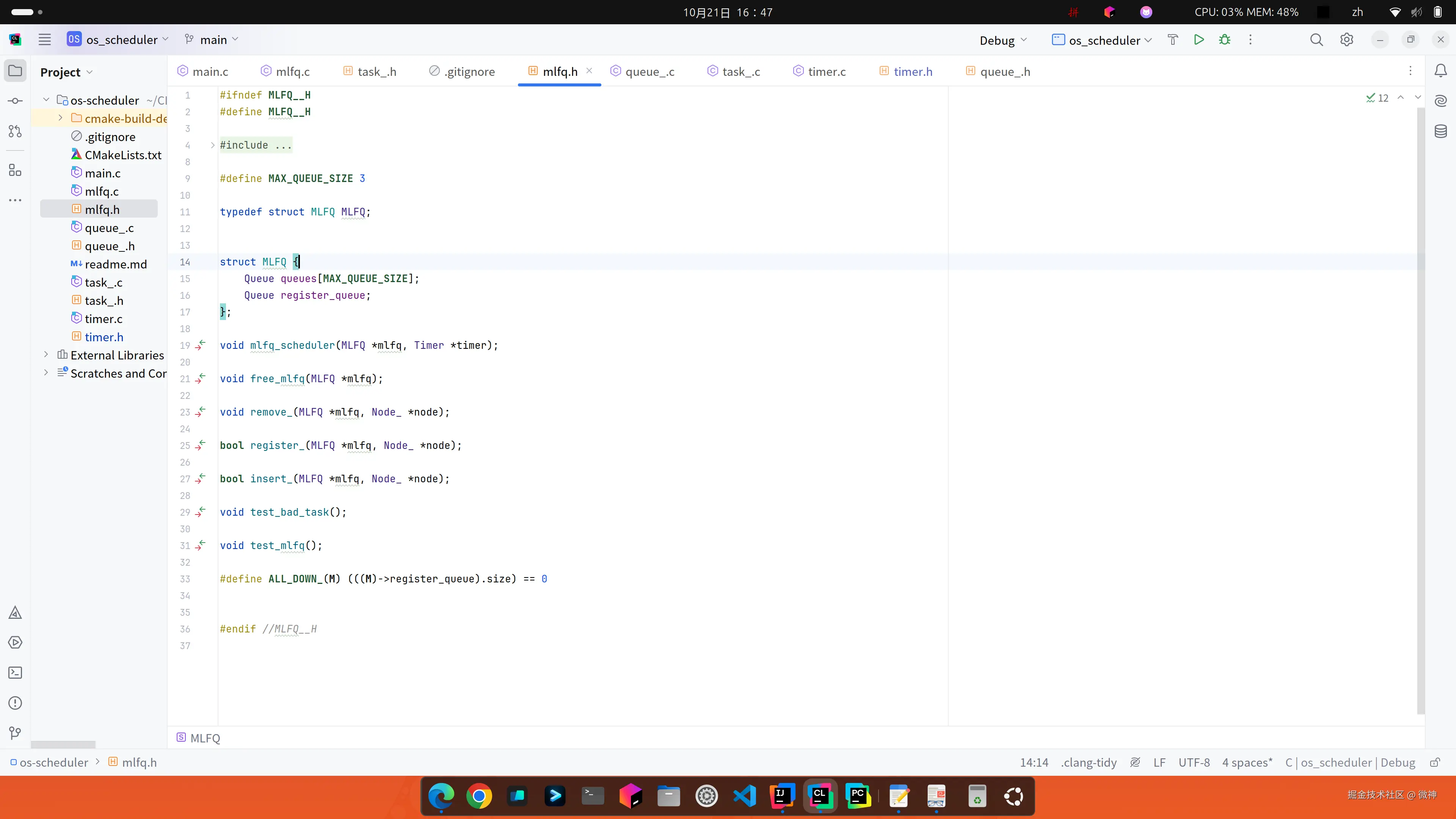Open the Notifications bell panel
The height and width of the screenshot is (819, 1456).
pos(1441,71)
